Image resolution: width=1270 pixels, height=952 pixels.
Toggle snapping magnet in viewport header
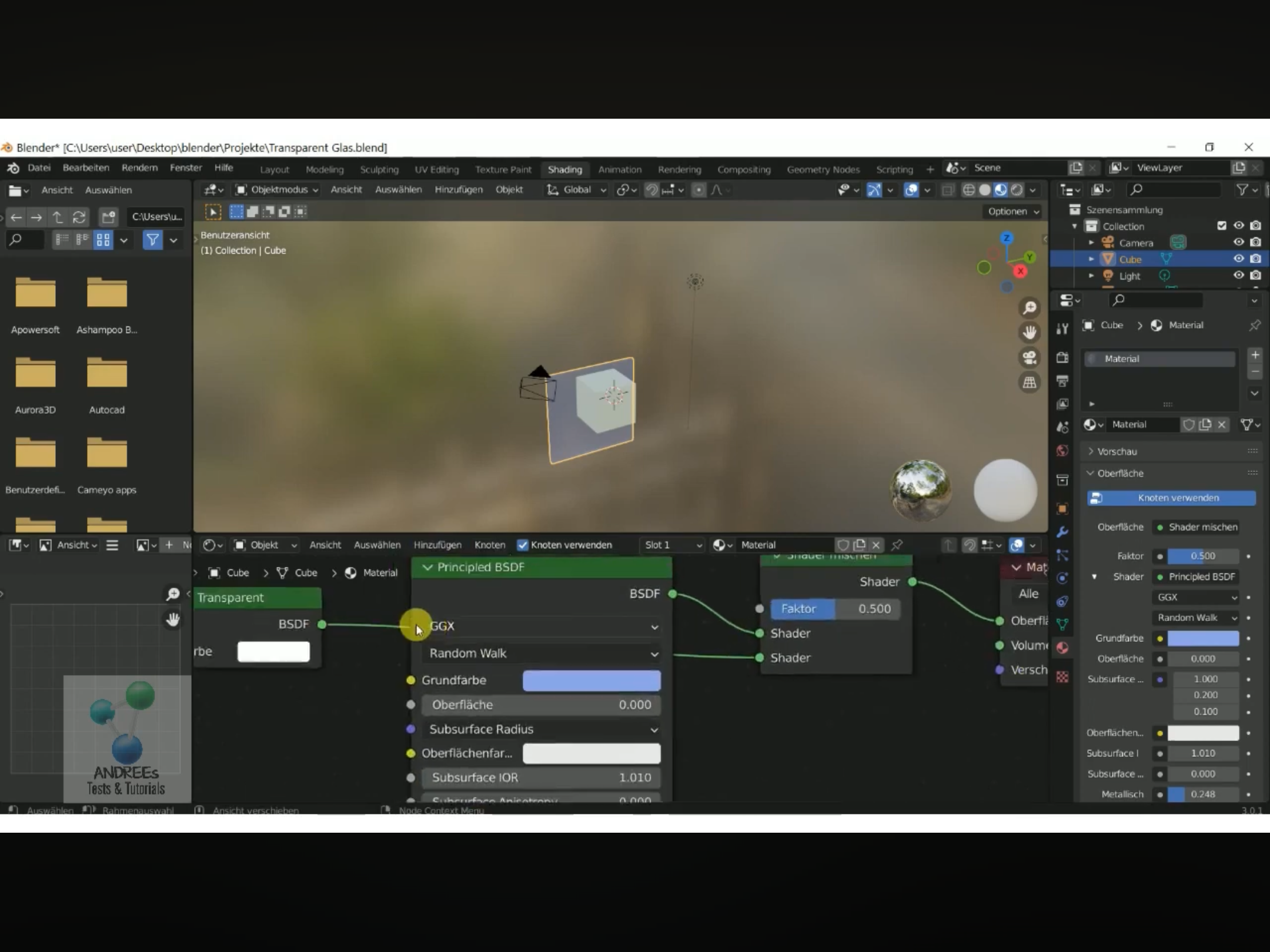click(651, 190)
